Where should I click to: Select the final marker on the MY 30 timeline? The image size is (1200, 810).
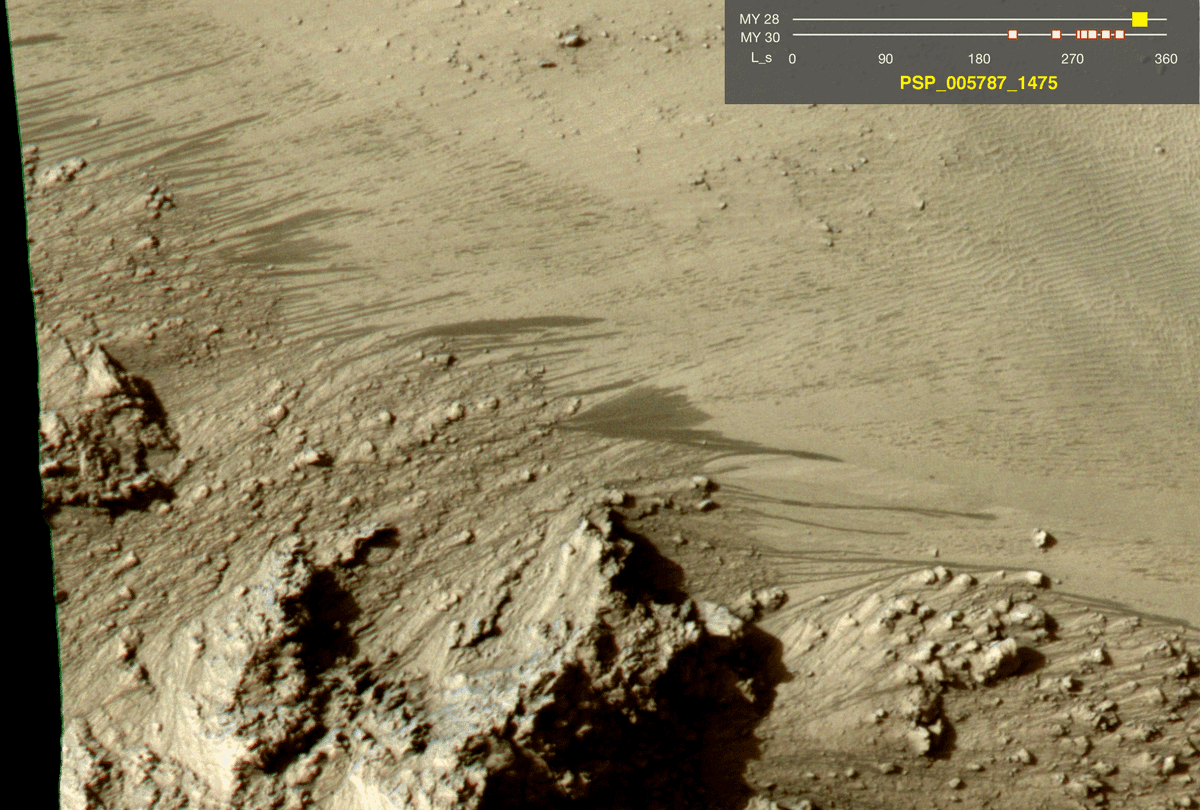click(x=1118, y=35)
